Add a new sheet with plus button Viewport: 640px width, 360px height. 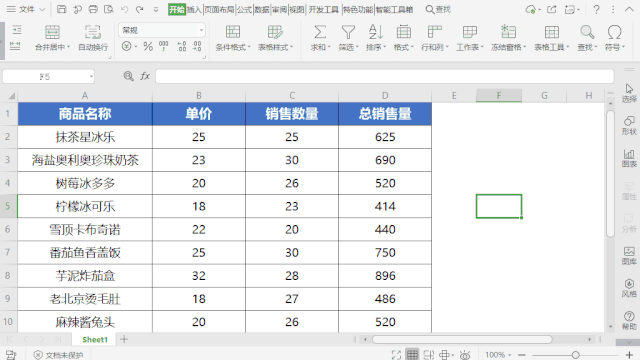(124, 339)
